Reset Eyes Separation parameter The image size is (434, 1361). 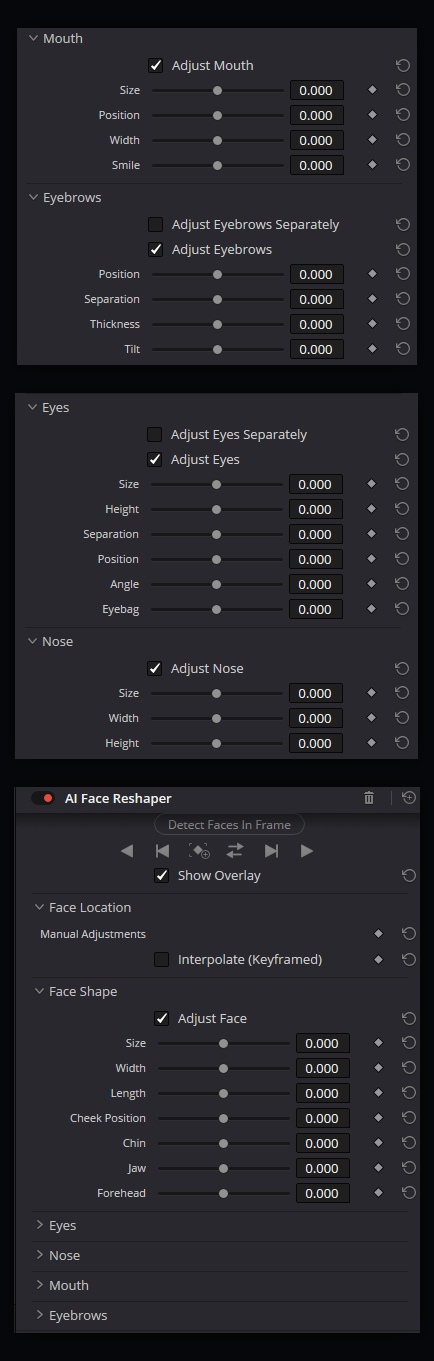(x=402, y=534)
